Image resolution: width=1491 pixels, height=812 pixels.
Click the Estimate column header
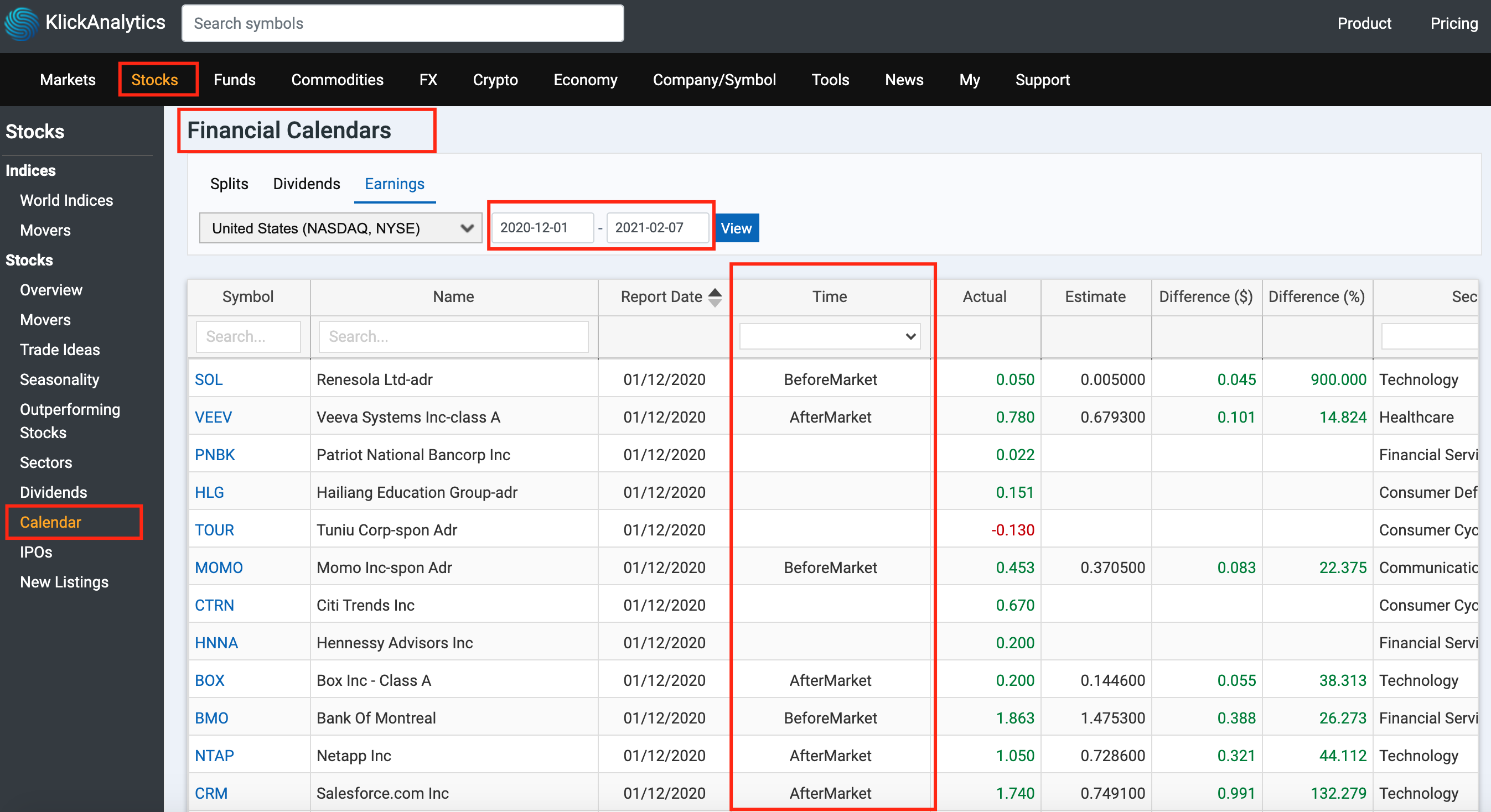coord(1095,296)
